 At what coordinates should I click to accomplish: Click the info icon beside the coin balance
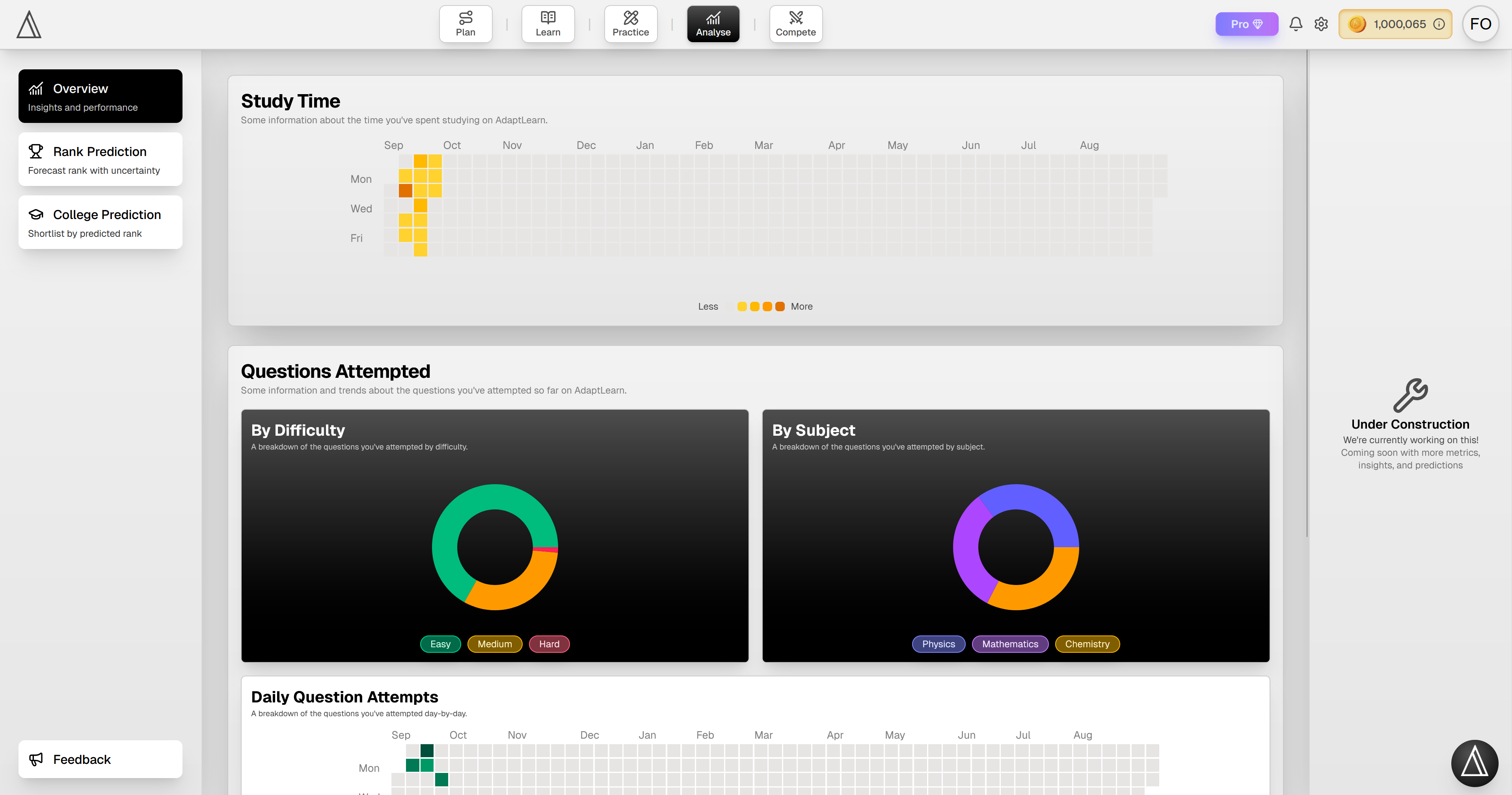coord(1439,24)
